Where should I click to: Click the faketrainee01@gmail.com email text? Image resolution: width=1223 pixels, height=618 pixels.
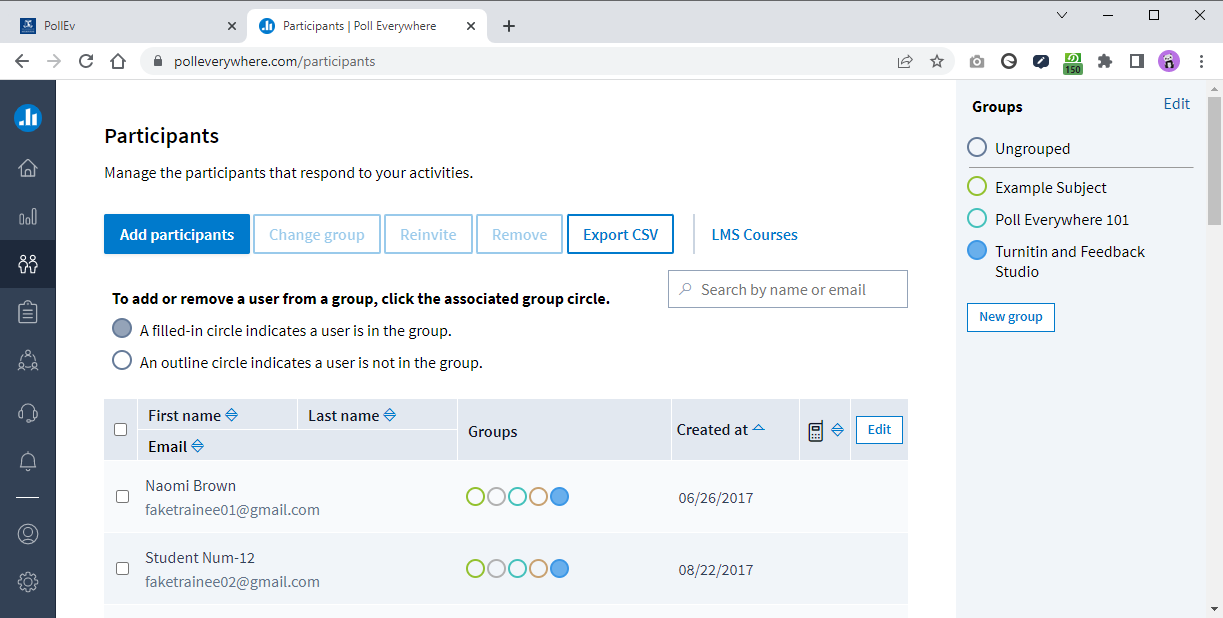(x=232, y=510)
